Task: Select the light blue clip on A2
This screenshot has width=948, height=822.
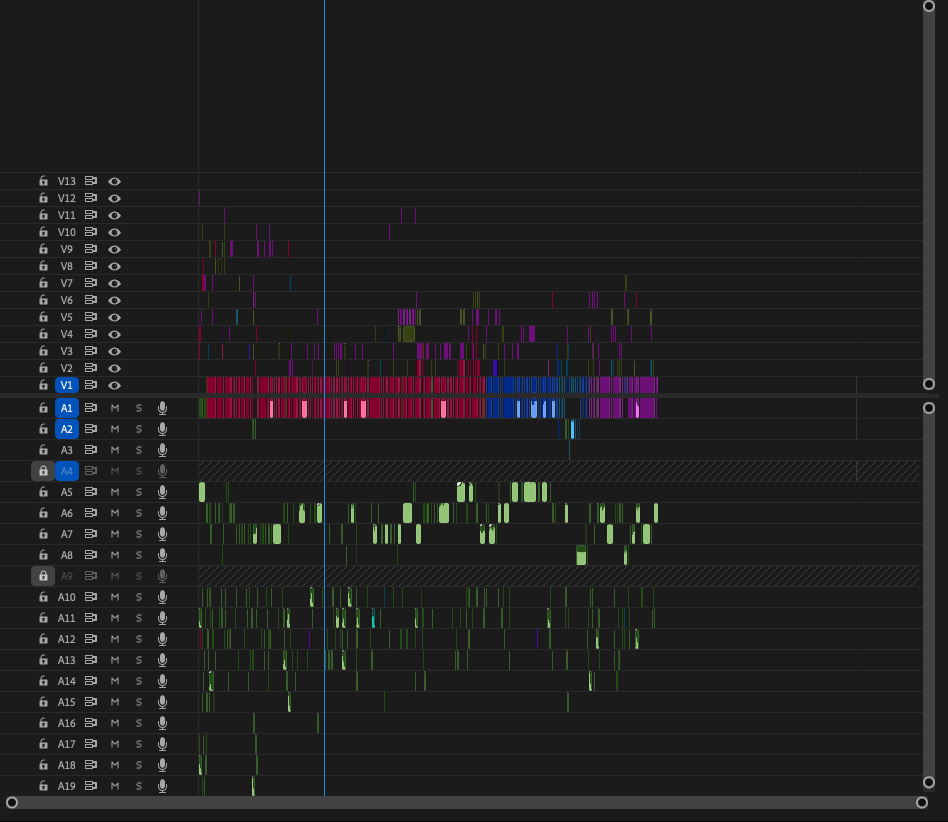Action: click(573, 429)
